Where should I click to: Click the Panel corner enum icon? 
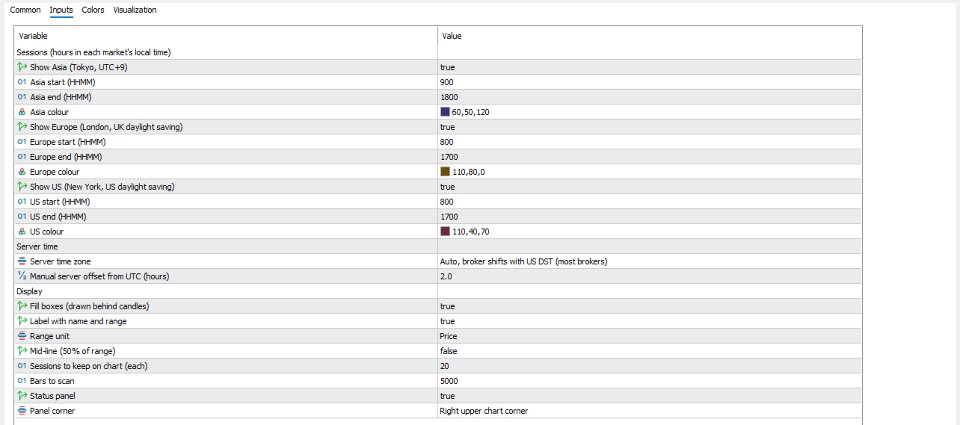[x=23, y=411]
